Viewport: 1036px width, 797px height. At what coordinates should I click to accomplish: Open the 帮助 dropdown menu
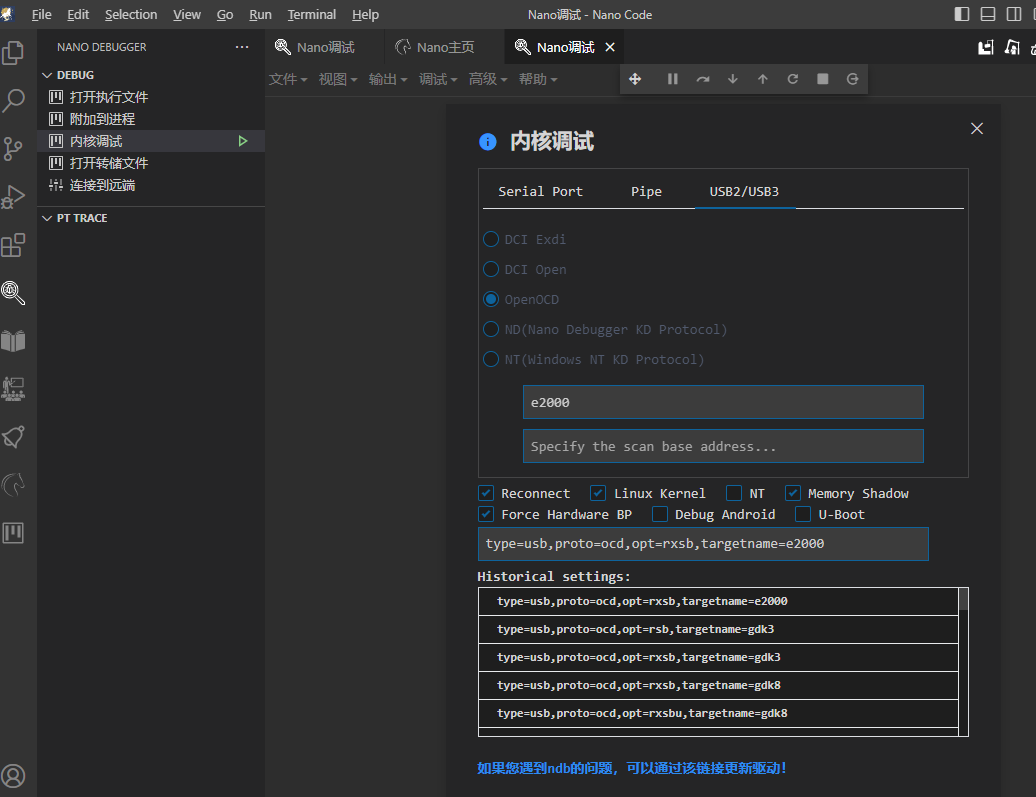tap(538, 79)
